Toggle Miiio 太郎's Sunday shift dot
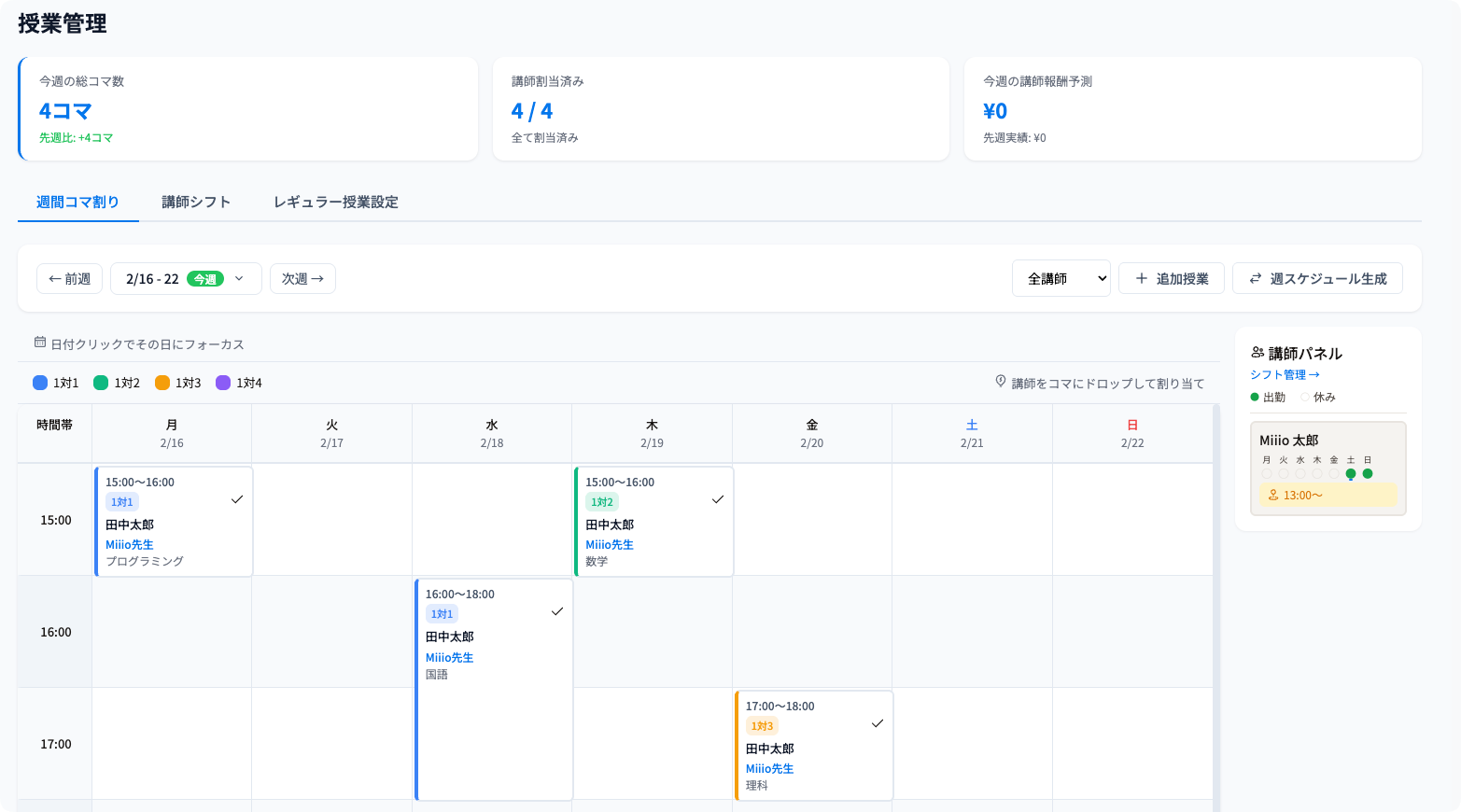This screenshot has height=812, width=1461. tap(1368, 473)
